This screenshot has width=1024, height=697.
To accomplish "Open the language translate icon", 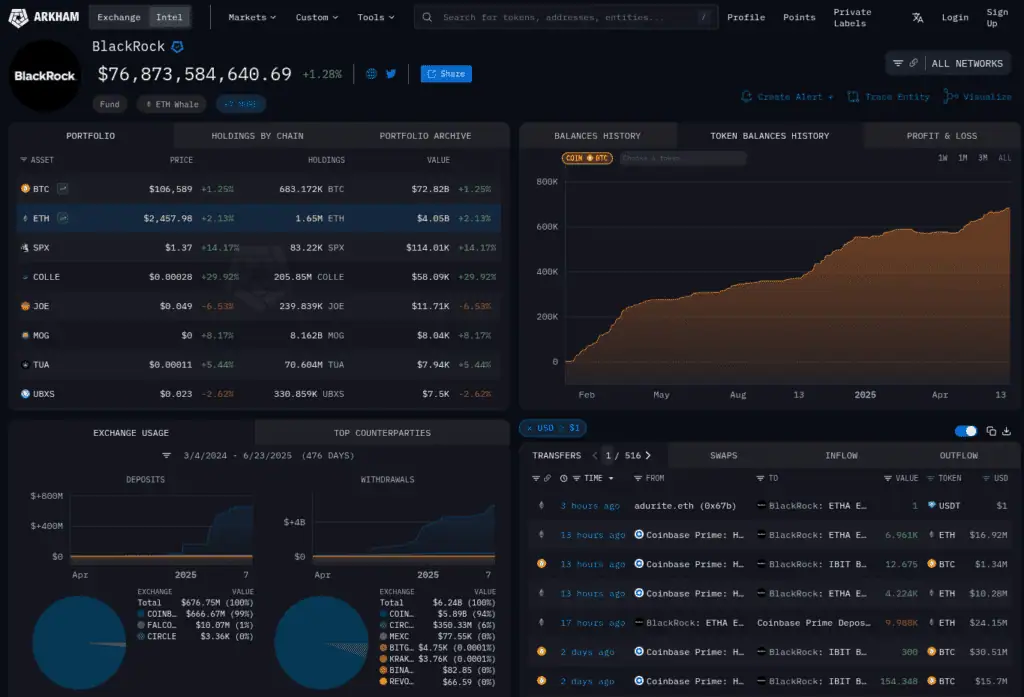I will (x=918, y=18).
